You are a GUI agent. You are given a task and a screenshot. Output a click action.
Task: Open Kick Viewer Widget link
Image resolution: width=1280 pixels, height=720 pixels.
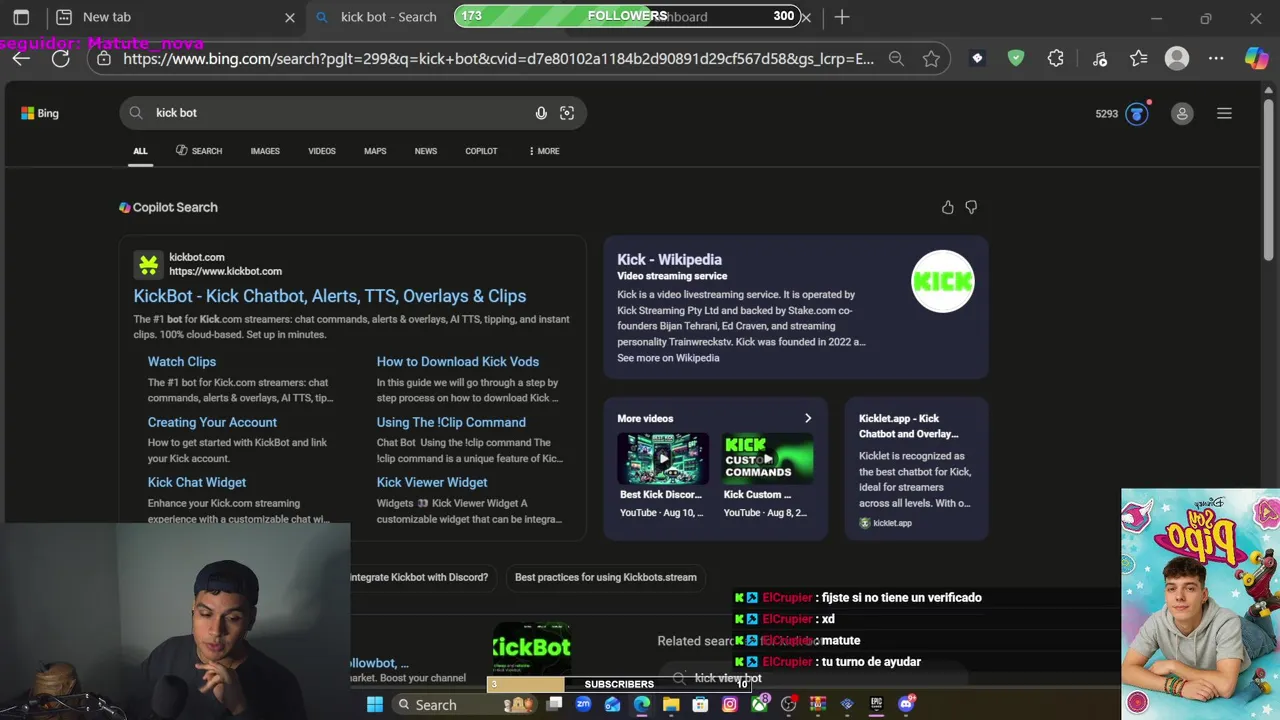click(x=432, y=482)
